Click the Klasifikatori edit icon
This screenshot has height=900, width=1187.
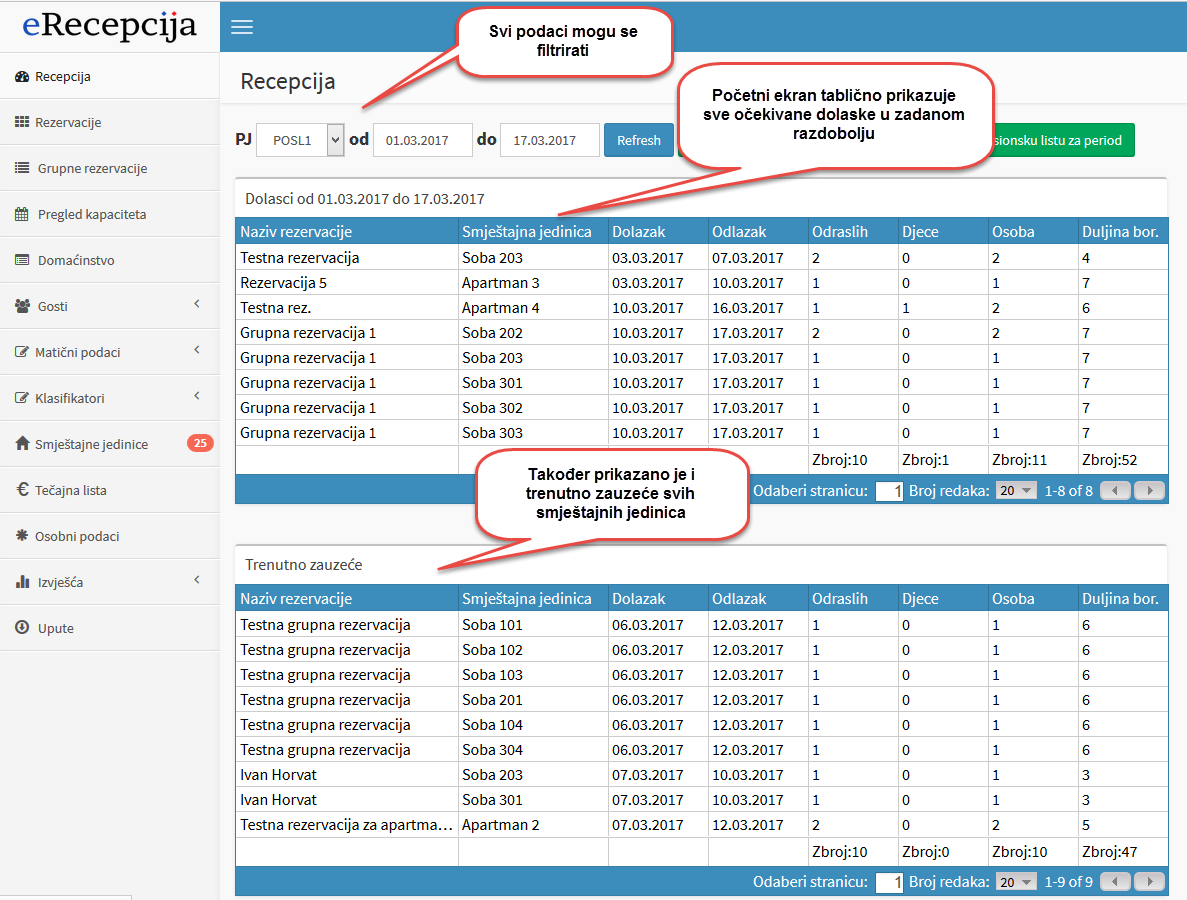22,398
